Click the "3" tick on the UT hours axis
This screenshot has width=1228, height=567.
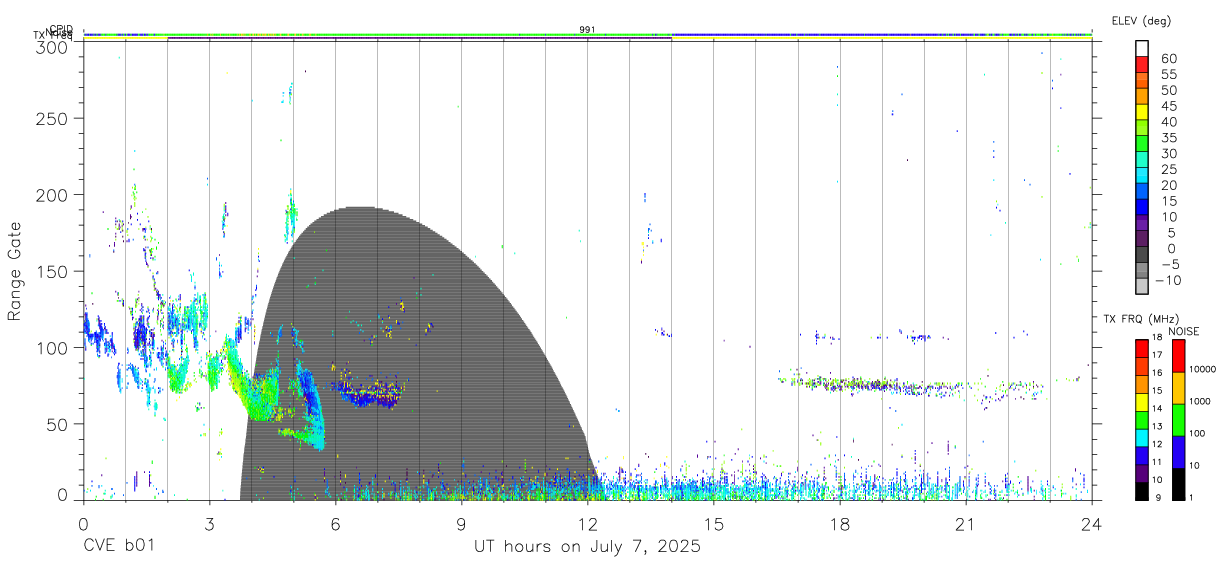click(209, 524)
